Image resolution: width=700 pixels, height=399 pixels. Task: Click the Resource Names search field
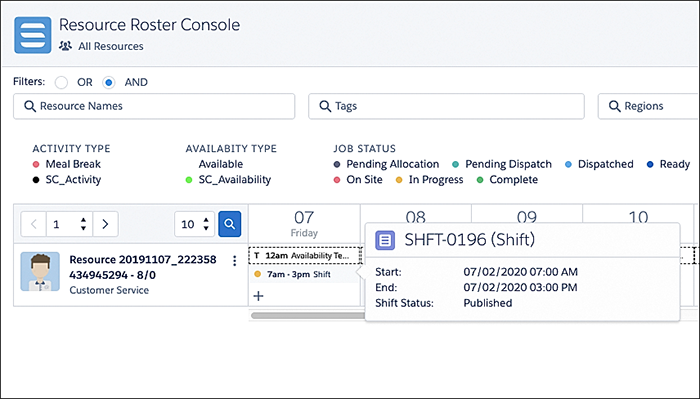tap(154, 106)
